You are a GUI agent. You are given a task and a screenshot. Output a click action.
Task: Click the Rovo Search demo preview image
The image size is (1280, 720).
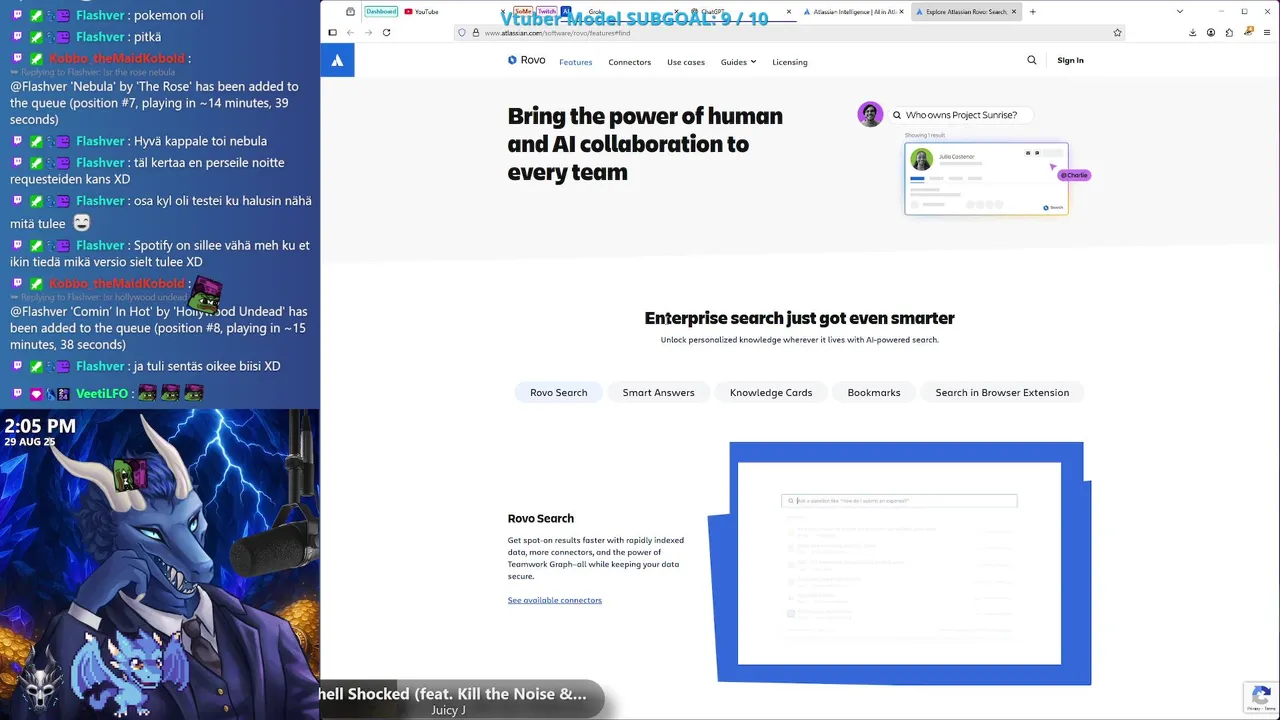pyautogui.click(x=899, y=563)
